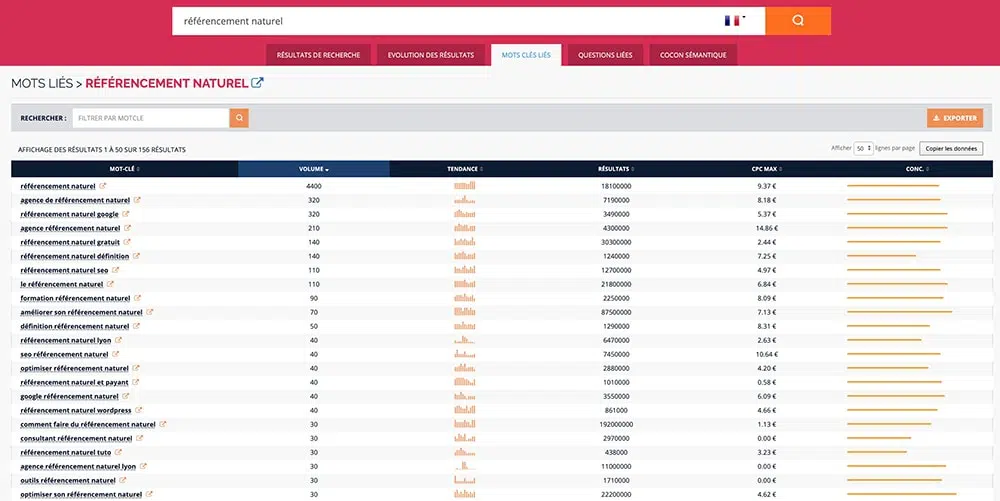Sort by the Volume column header
Viewport: 1000px width, 501px height.
point(314,169)
